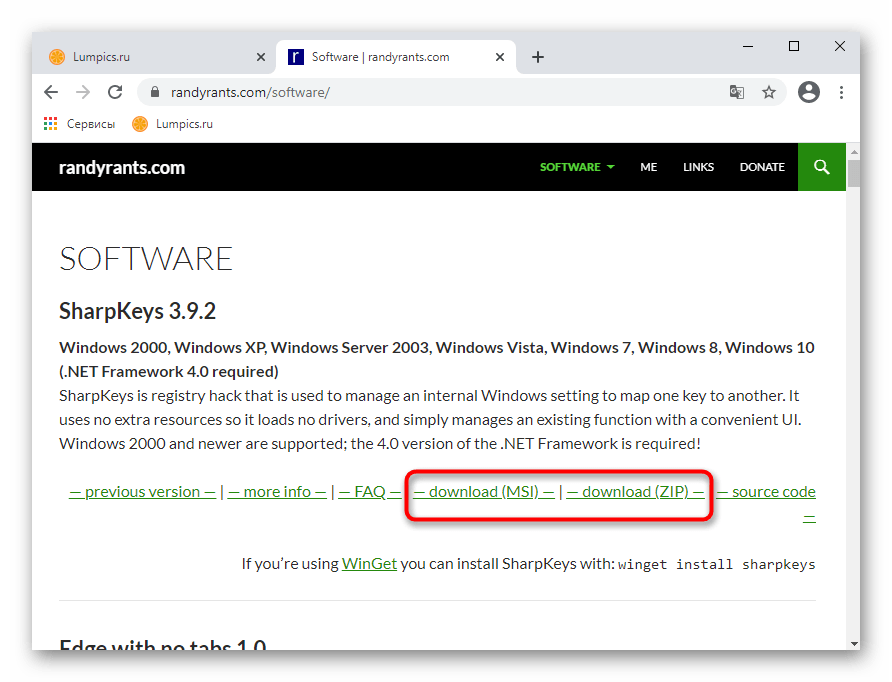892x682 pixels.
Task: Click the SOFTWARE page heading
Action: [x=146, y=259]
